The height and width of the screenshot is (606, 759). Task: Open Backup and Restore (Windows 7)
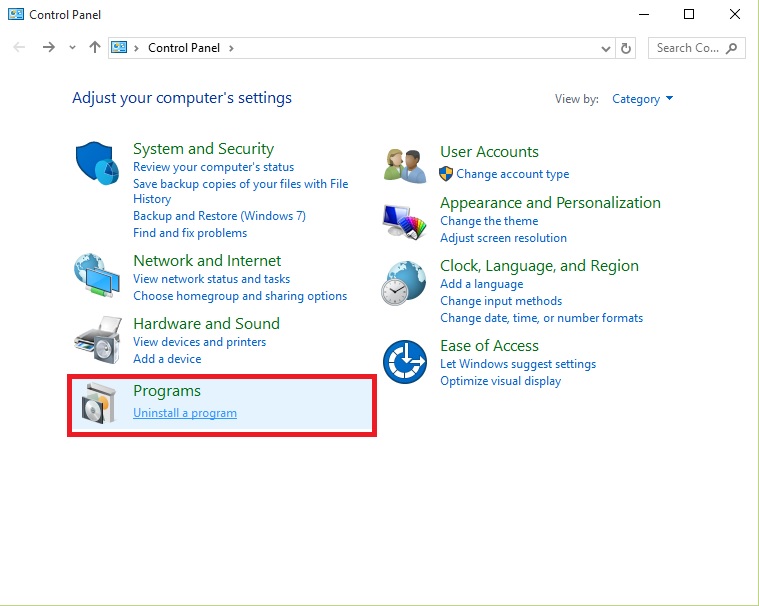[219, 216]
